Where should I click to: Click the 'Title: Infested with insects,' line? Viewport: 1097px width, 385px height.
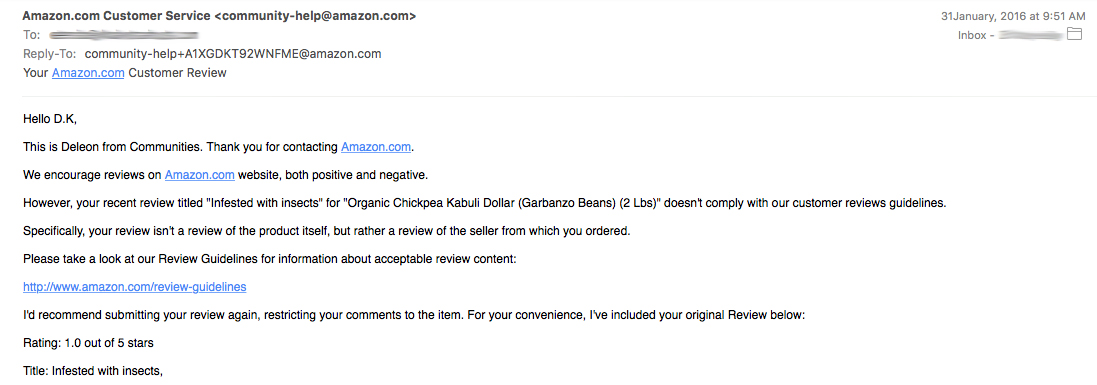click(93, 371)
